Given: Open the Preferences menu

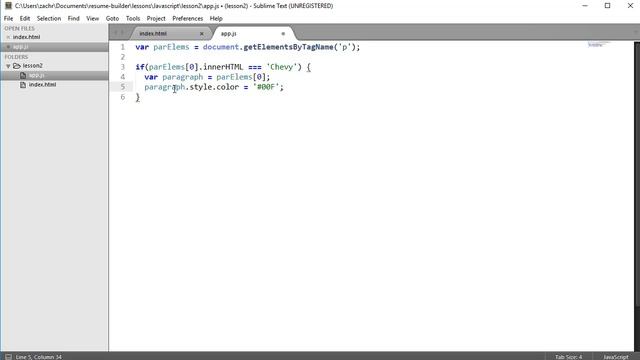Looking at the screenshot, I should click(x=187, y=18).
